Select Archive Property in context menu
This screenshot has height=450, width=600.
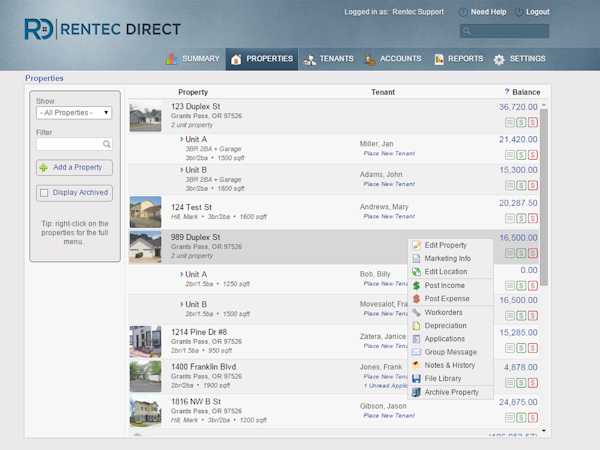coord(450,392)
